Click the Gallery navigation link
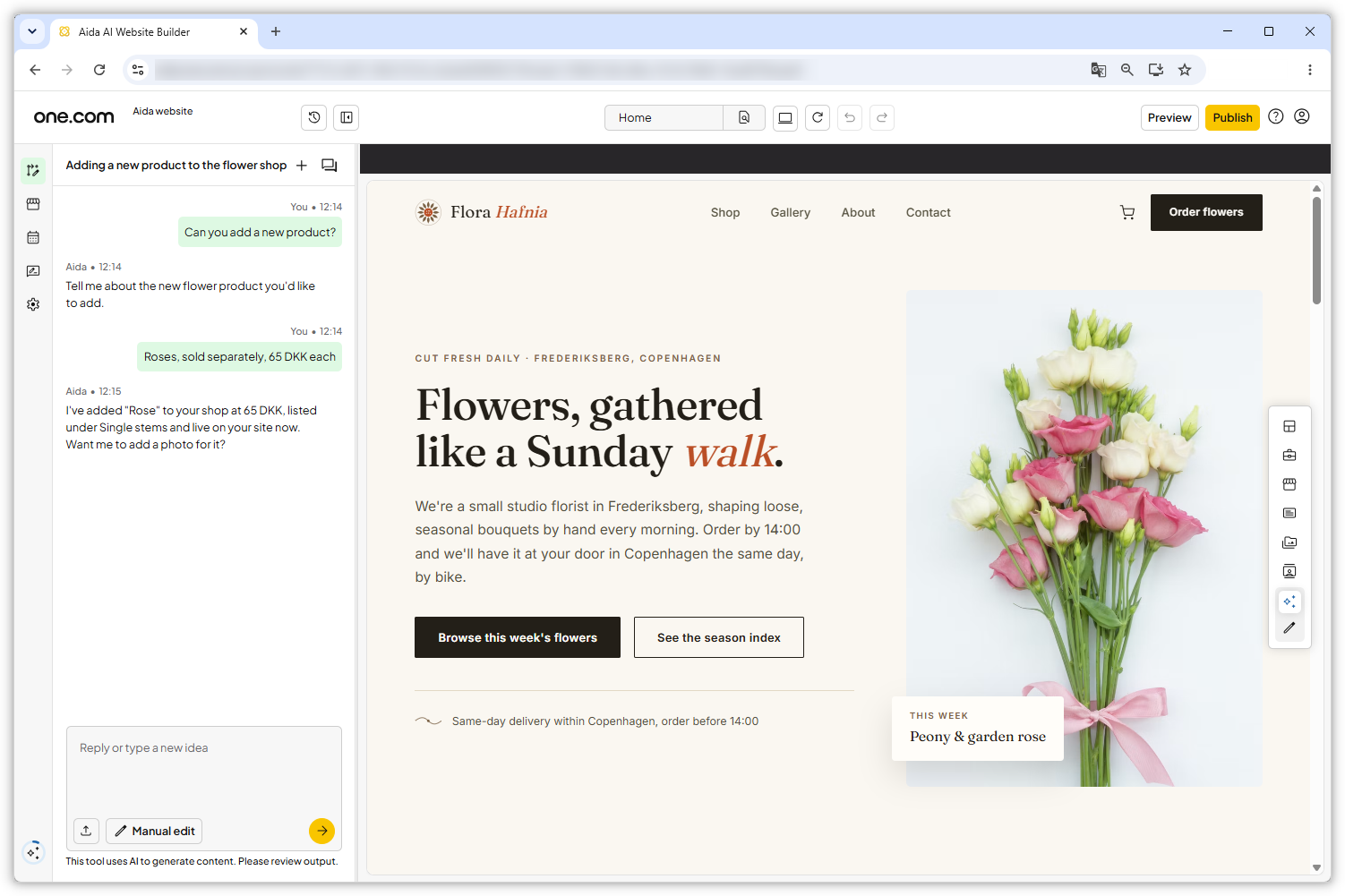The width and height of the screenshot is (1345, 896). (x=790, y=212)
